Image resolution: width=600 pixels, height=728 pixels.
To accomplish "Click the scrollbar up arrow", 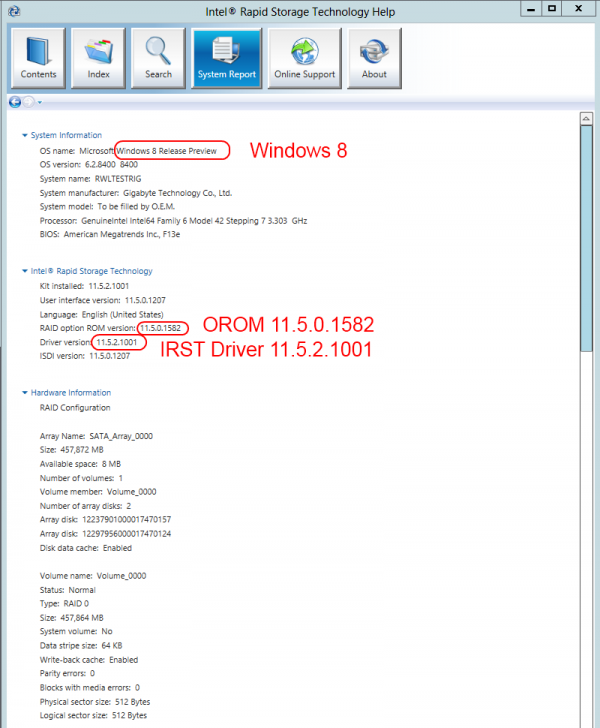I will (586, 118).
